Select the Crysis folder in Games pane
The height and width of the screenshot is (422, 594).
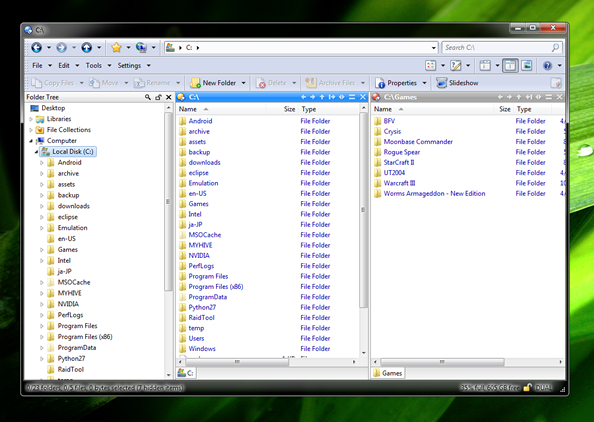click(x=392, y=131)
